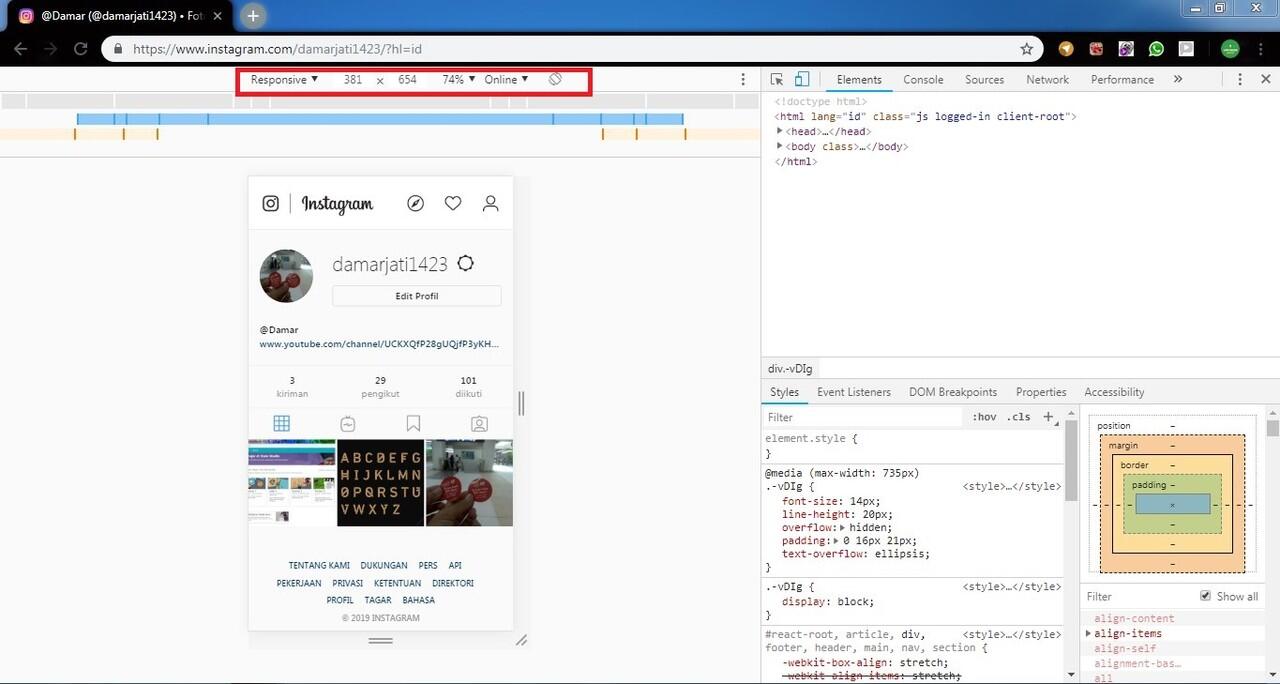Open the red badges photo thumbnail
Image resolution: width=1280 pixels, height=684 pixels.
pyautogui.click(x=469, y=483)
